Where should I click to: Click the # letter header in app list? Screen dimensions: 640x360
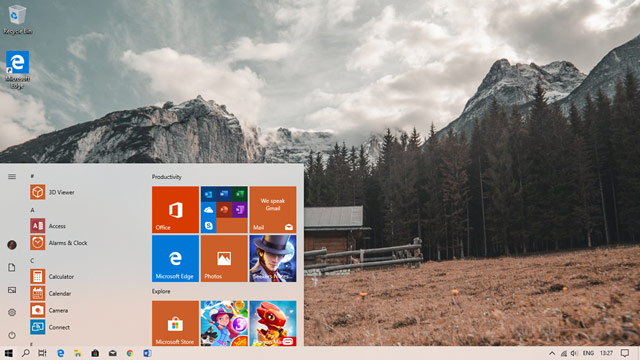32,176
